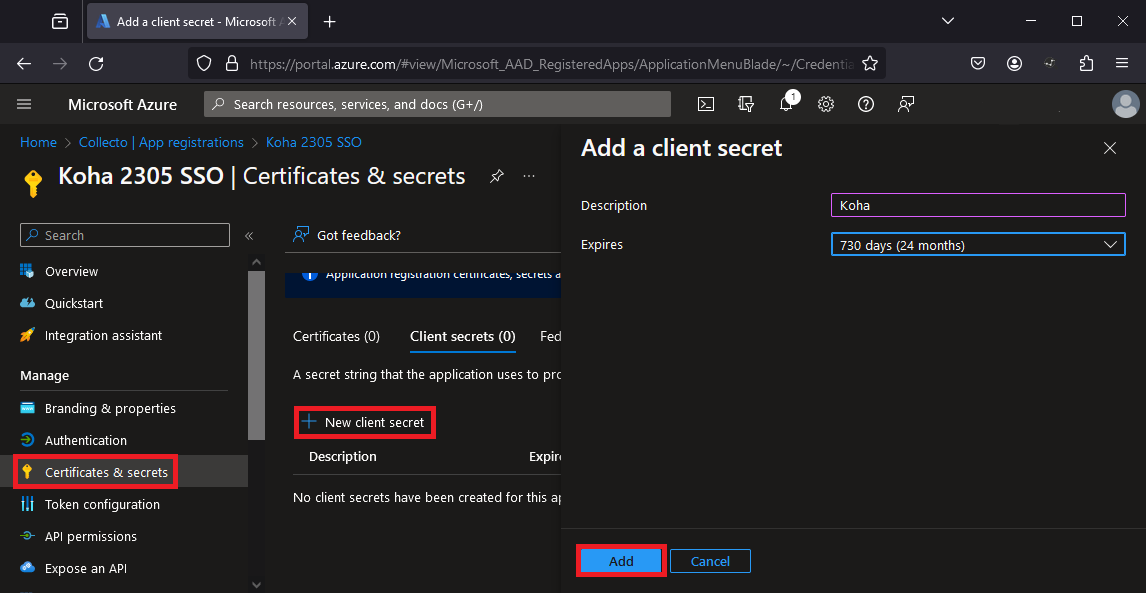
Task: Click Got feedback? link
Action: (346, 235)
